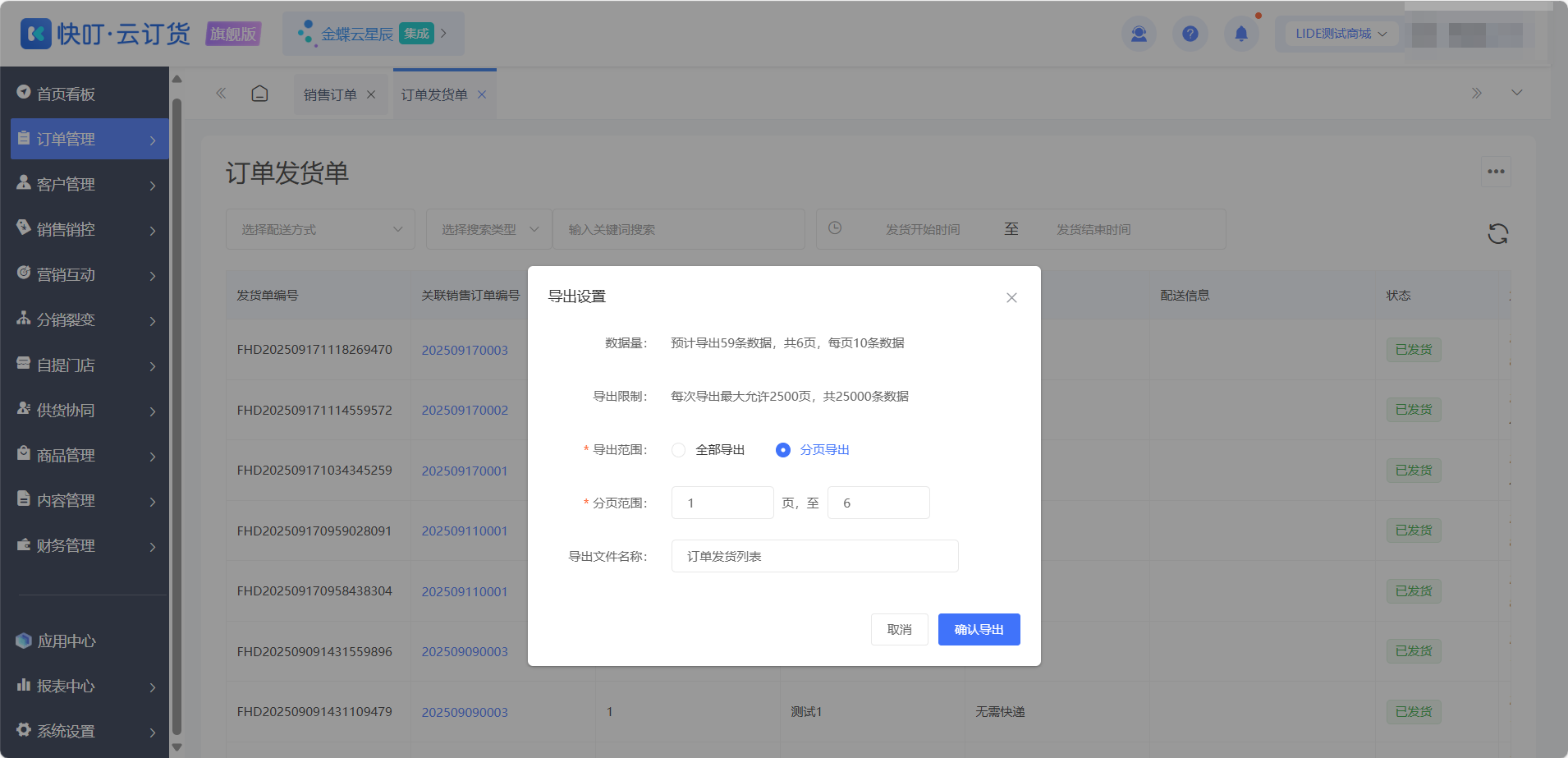Click the 内容管理 document icon

[x=24, y=498]
